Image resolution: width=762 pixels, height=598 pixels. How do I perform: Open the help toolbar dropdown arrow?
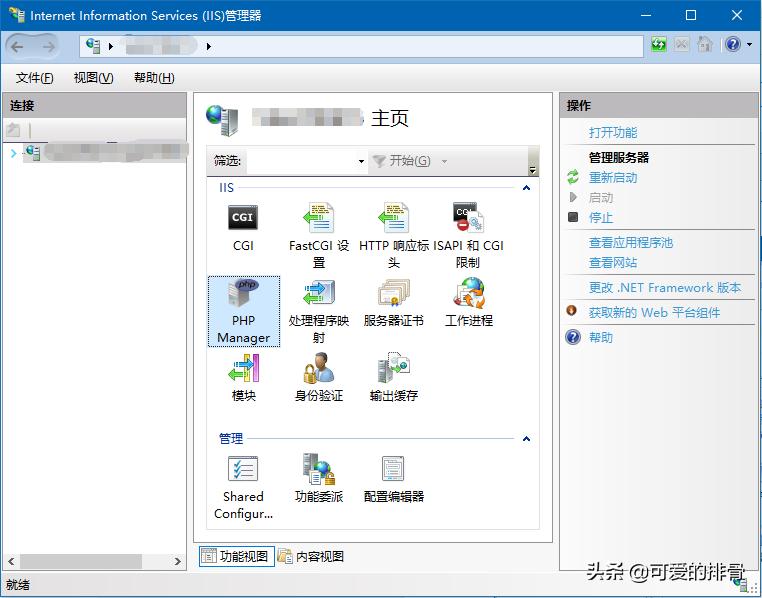(749, 45)
